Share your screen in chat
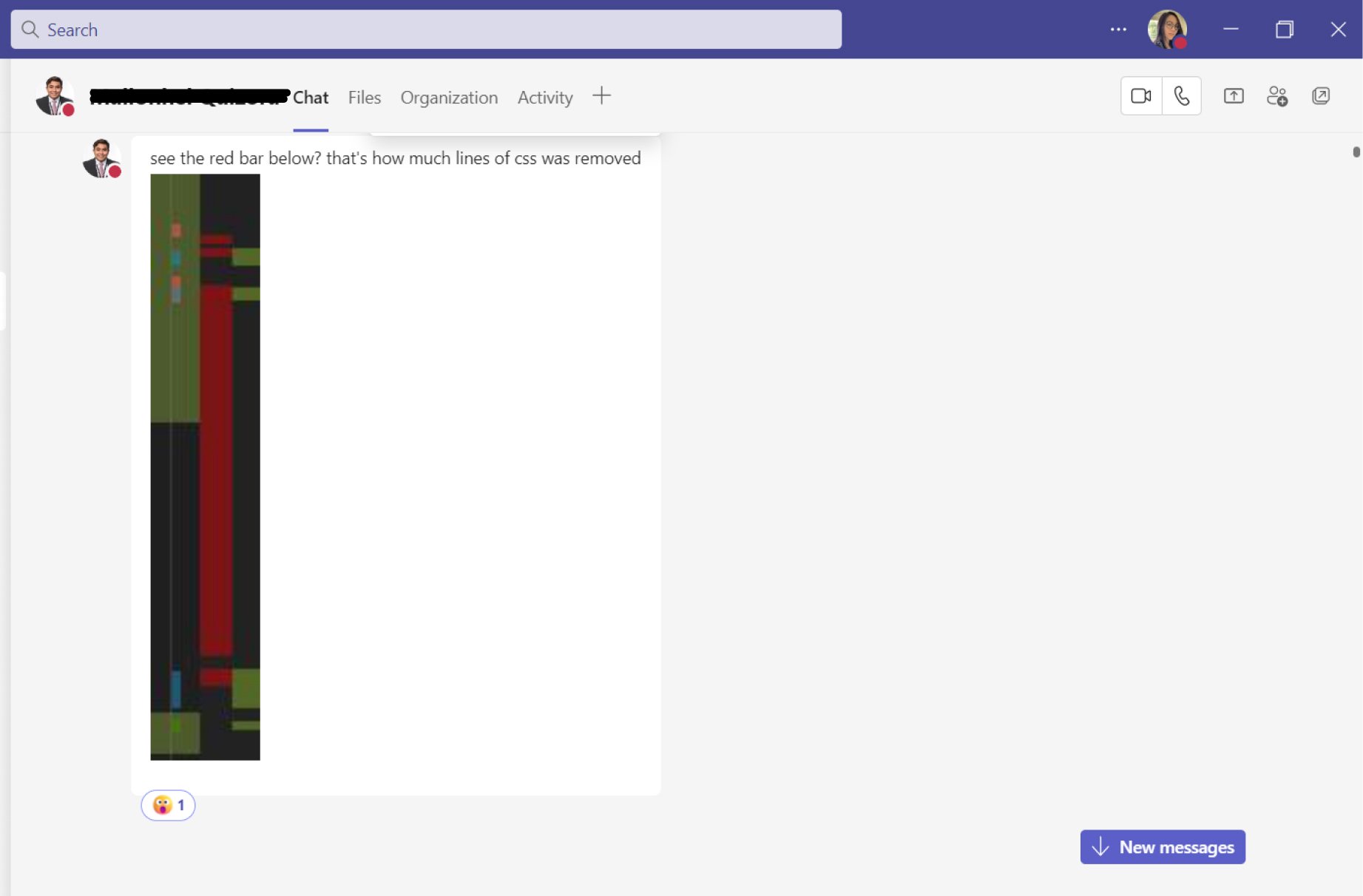 (1234, 96)
